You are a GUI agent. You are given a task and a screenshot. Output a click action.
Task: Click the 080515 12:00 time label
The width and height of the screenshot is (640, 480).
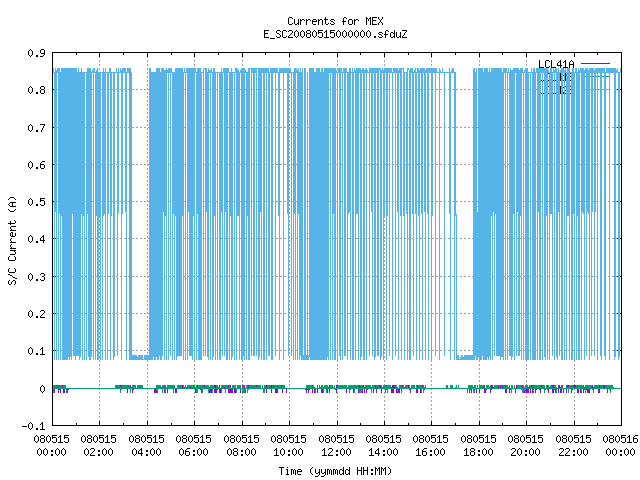(336, 446)
